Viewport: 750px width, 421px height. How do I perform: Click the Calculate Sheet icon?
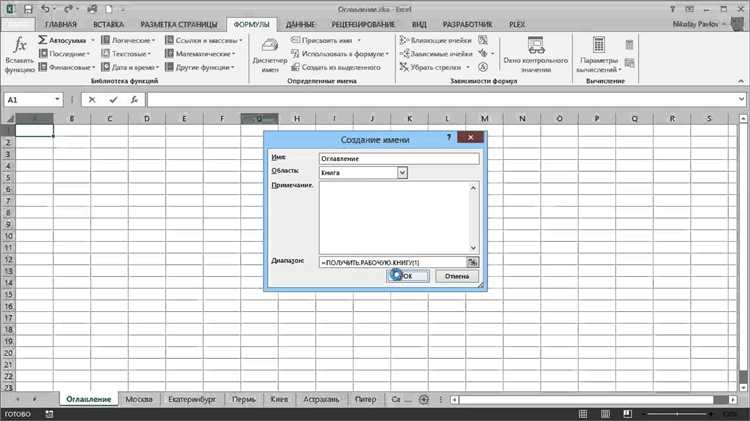(629, 63)
